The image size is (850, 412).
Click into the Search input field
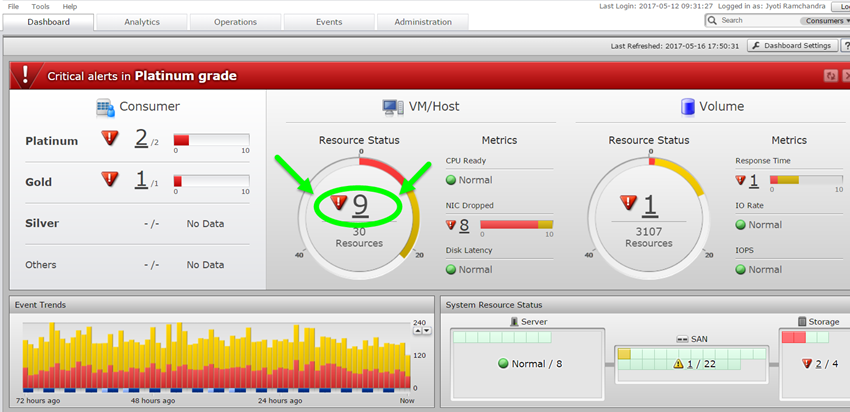(x=757, y=20)
